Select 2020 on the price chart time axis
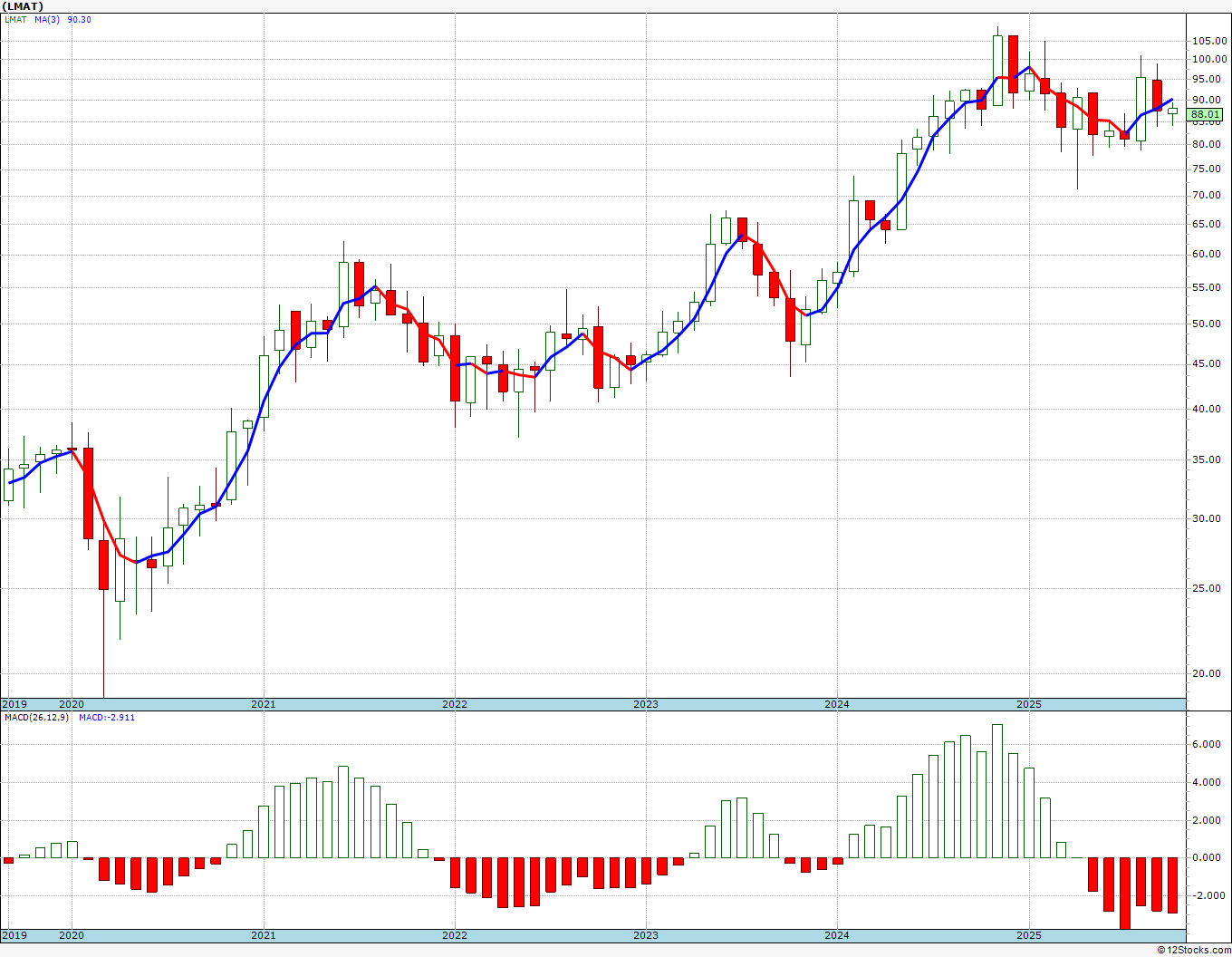This screenshot has width=1232, height=957. [x=72, y=704]
